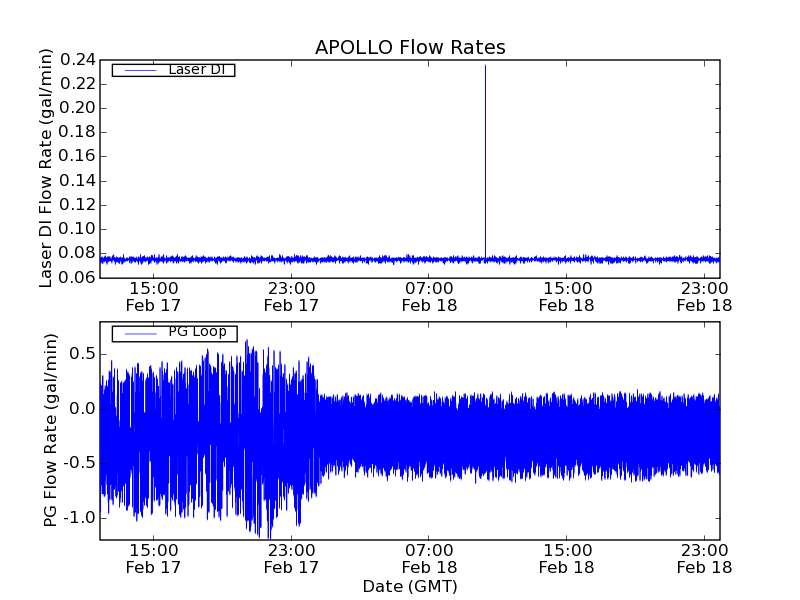
Task: Click the "Laser DI Flow Rate (gal/min)" axis label
Action: (45, 168)
